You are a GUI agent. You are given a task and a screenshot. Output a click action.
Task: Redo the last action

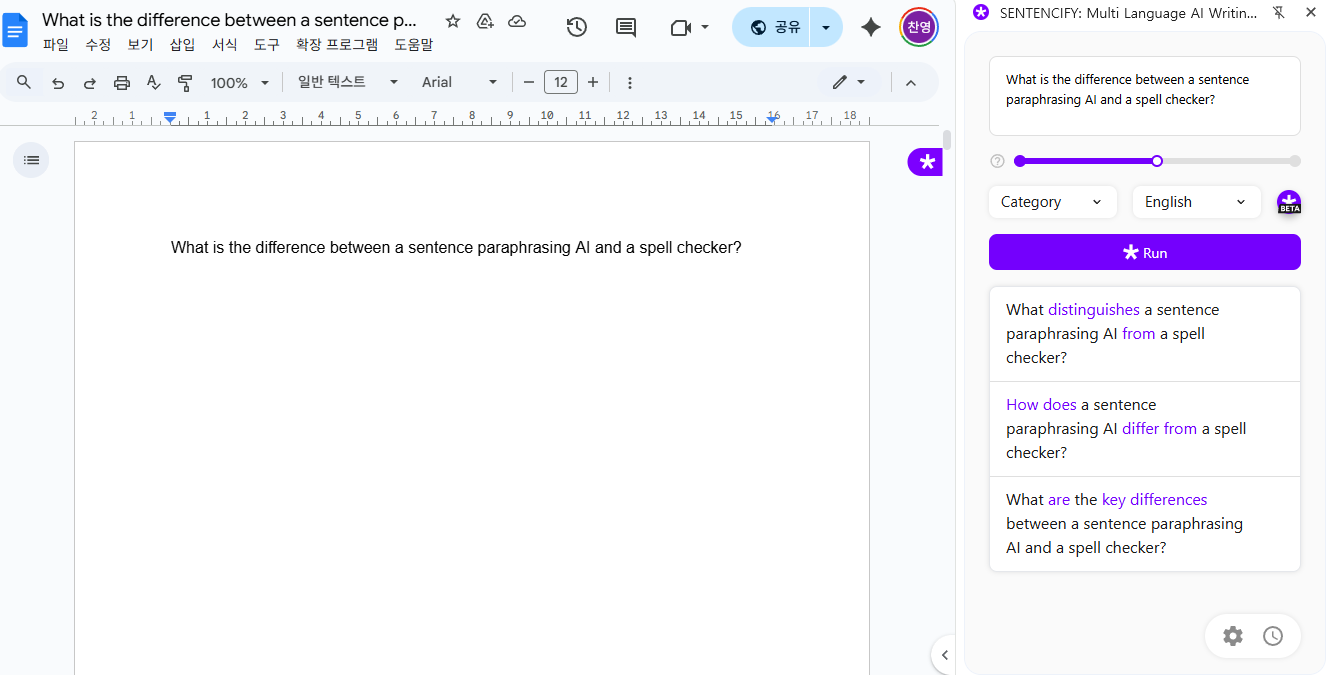90,82
